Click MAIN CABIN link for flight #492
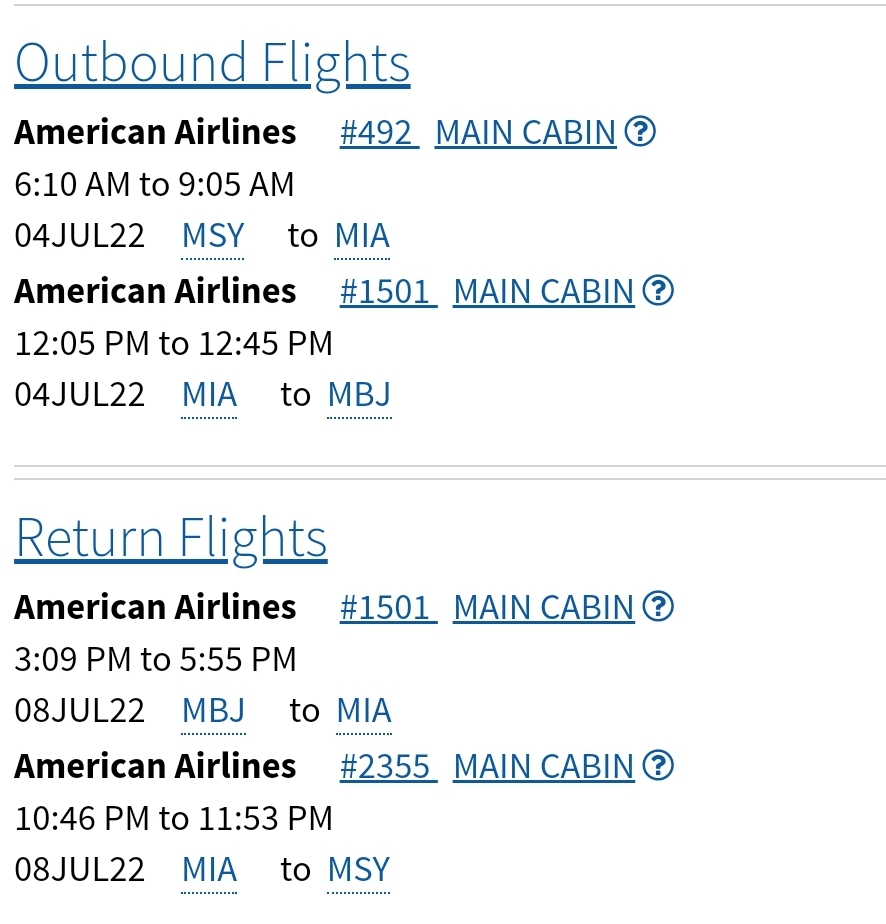886x924 pixels. pos(526,132)
